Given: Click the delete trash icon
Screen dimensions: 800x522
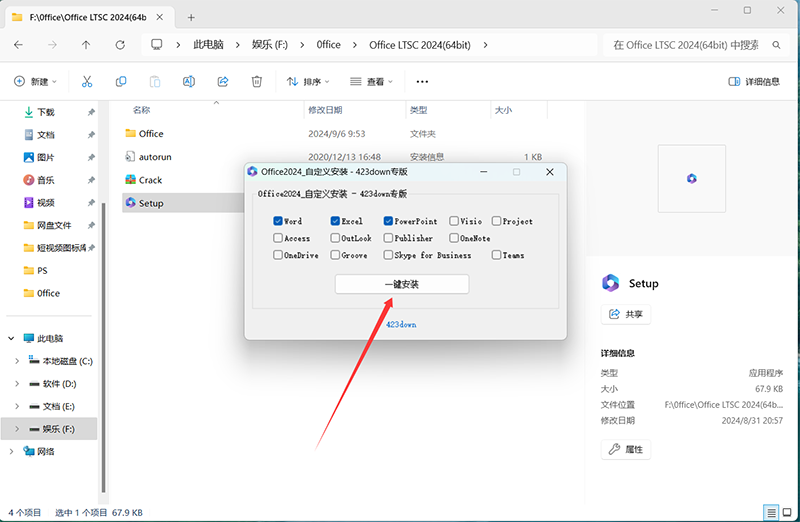Looking at the screenshot, I should (x=257, y=81).
